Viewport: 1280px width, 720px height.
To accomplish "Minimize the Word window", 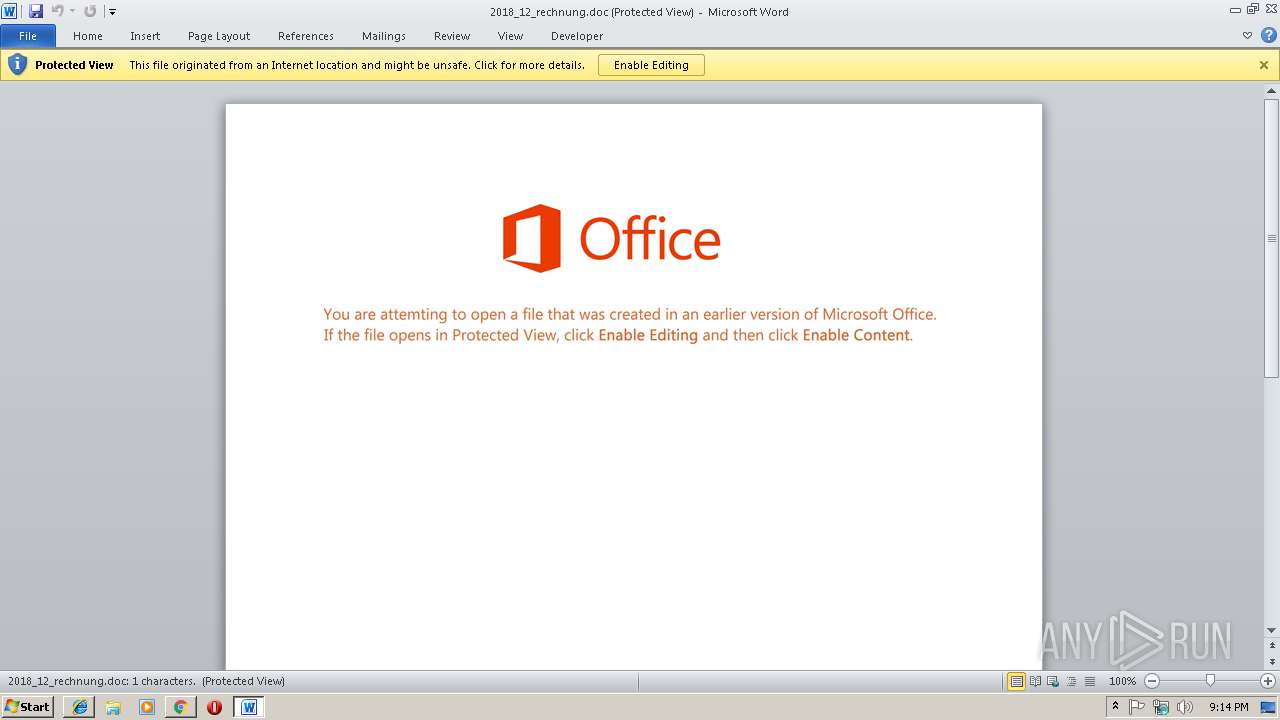I will (x=1237, y=9).
